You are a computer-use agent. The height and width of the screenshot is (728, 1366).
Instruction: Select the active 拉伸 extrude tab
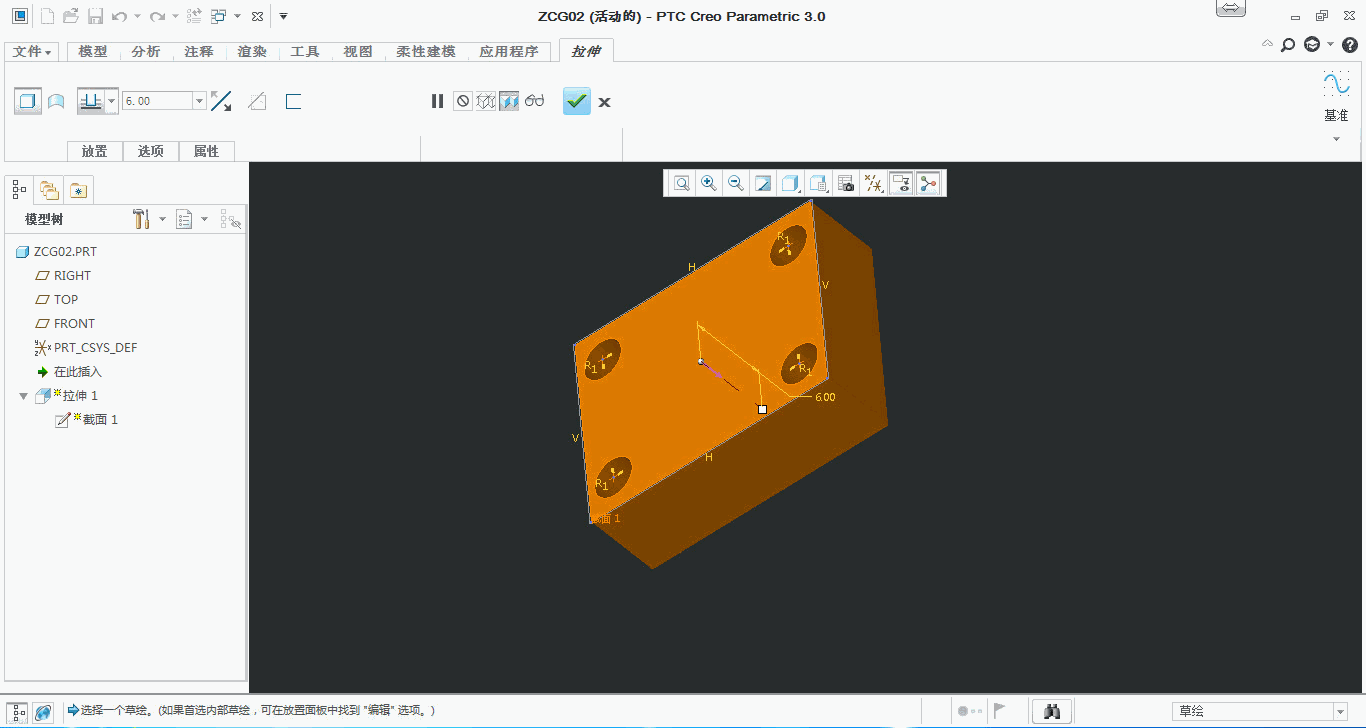pos(586,52)
